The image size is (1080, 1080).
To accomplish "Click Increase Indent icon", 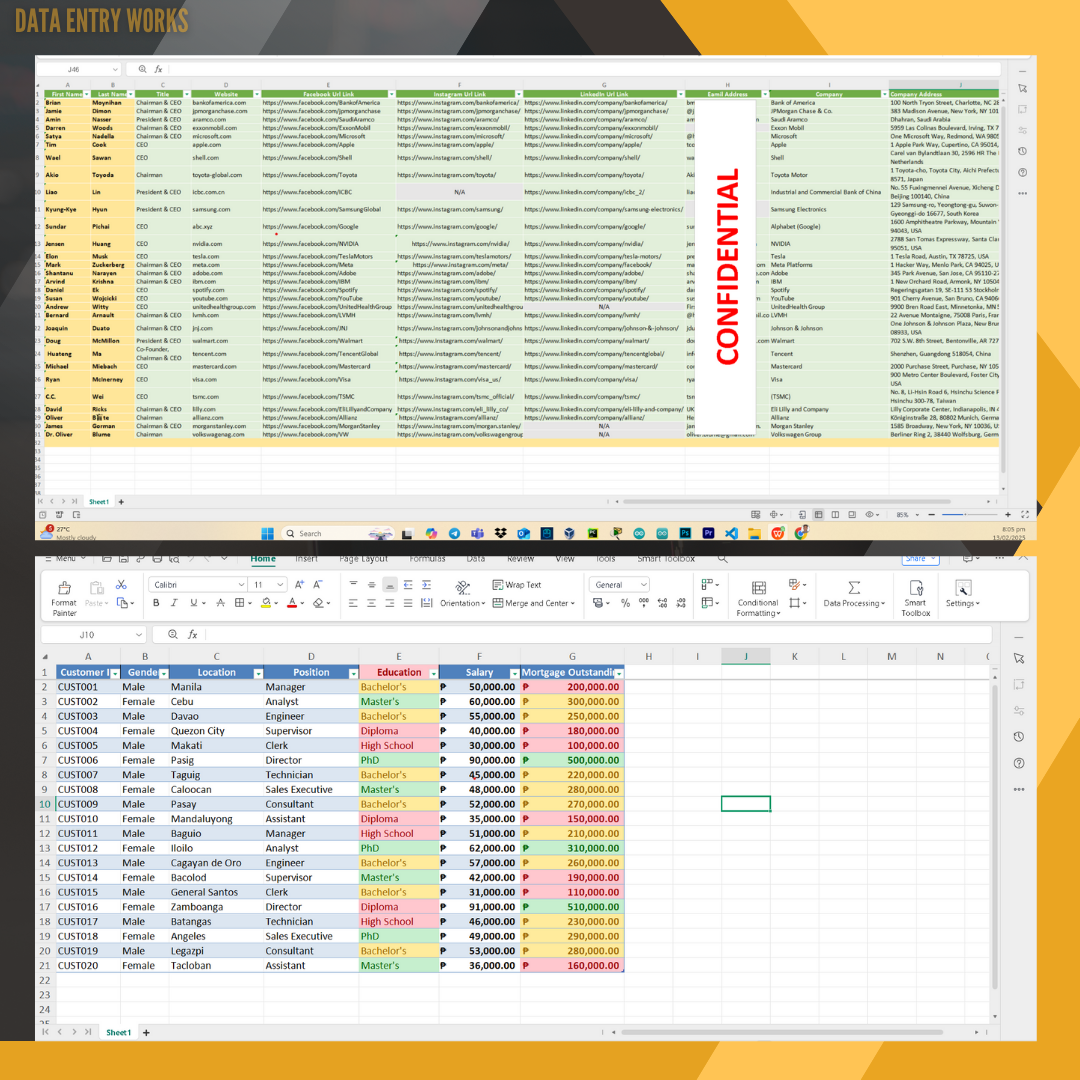I will coord(426,584).
